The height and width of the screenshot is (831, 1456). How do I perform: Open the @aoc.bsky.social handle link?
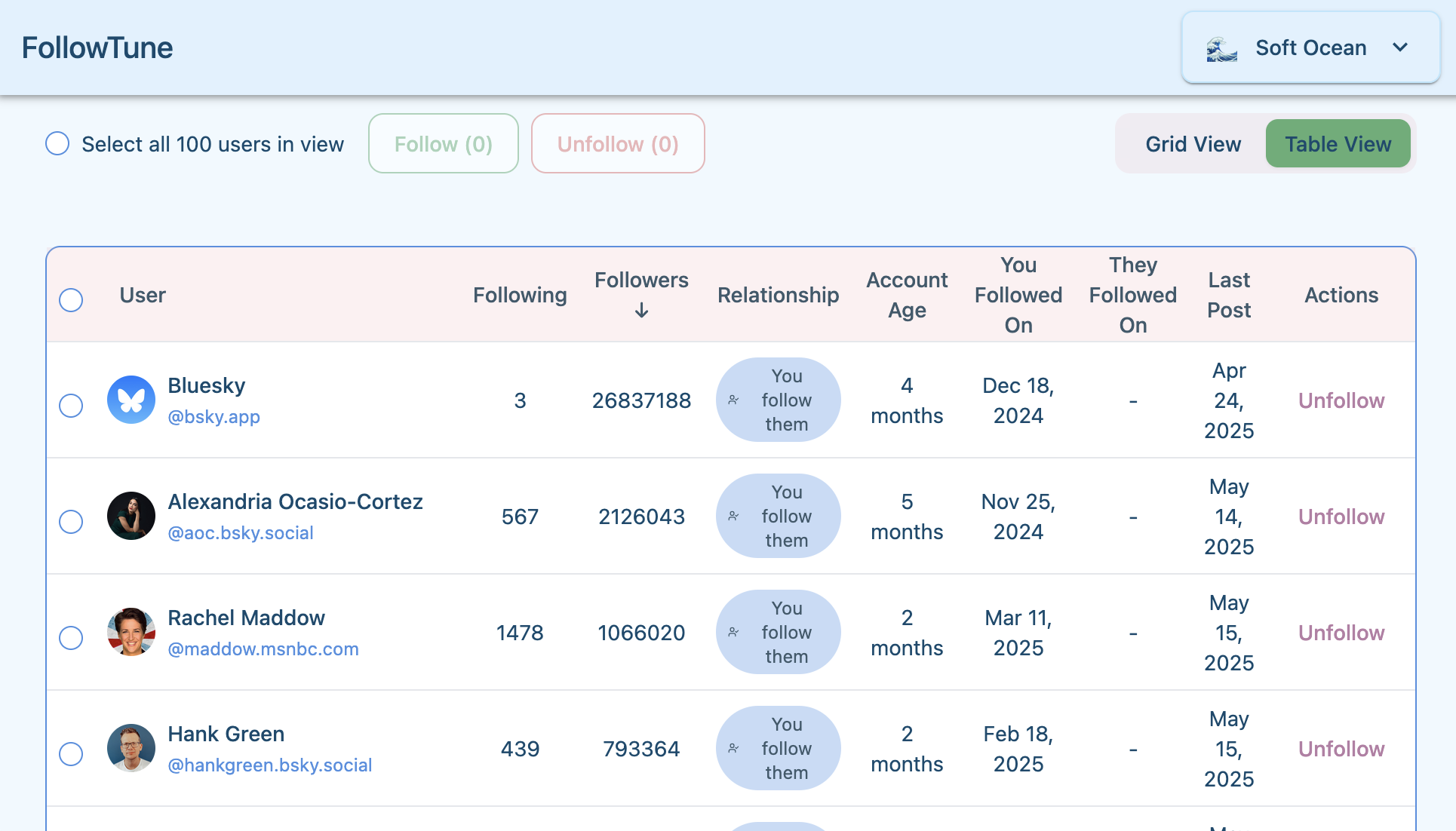240,532
